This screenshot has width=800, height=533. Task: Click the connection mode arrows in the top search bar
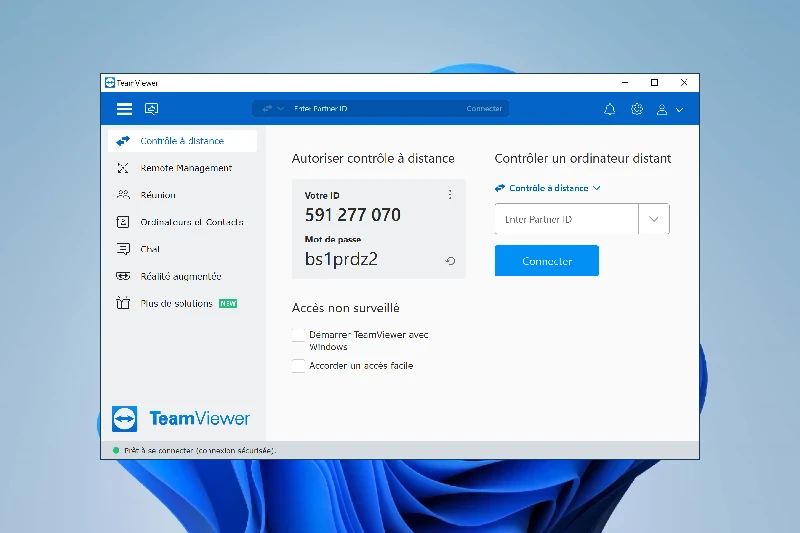tap(267, 109)
